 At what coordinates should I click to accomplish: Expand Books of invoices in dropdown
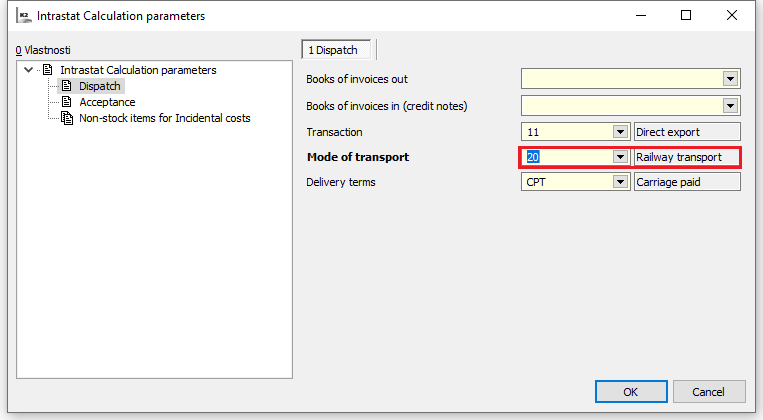pos(730,105)
